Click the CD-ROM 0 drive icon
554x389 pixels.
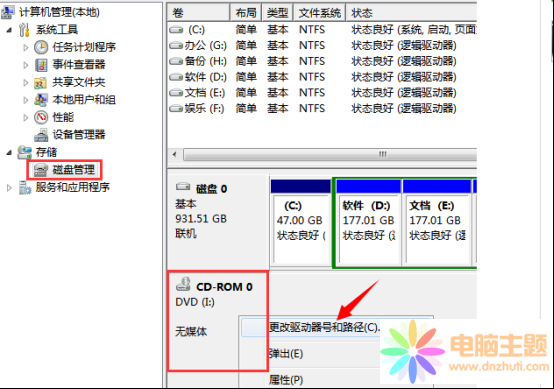pyautogui.click(x=183, y=285)
